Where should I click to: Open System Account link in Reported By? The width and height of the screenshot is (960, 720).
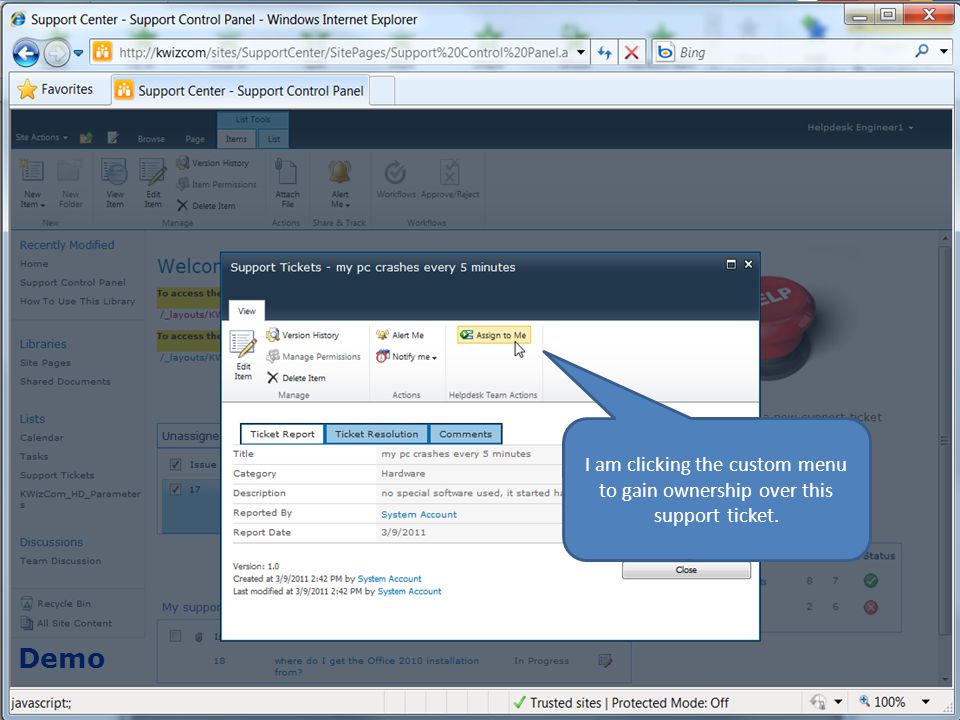(x=419, y=514)
